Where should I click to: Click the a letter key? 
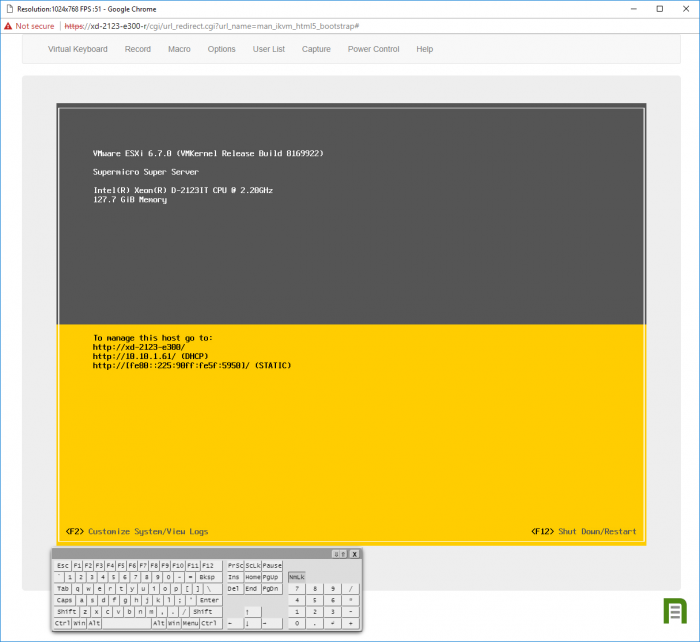click(x=81, y=600)
